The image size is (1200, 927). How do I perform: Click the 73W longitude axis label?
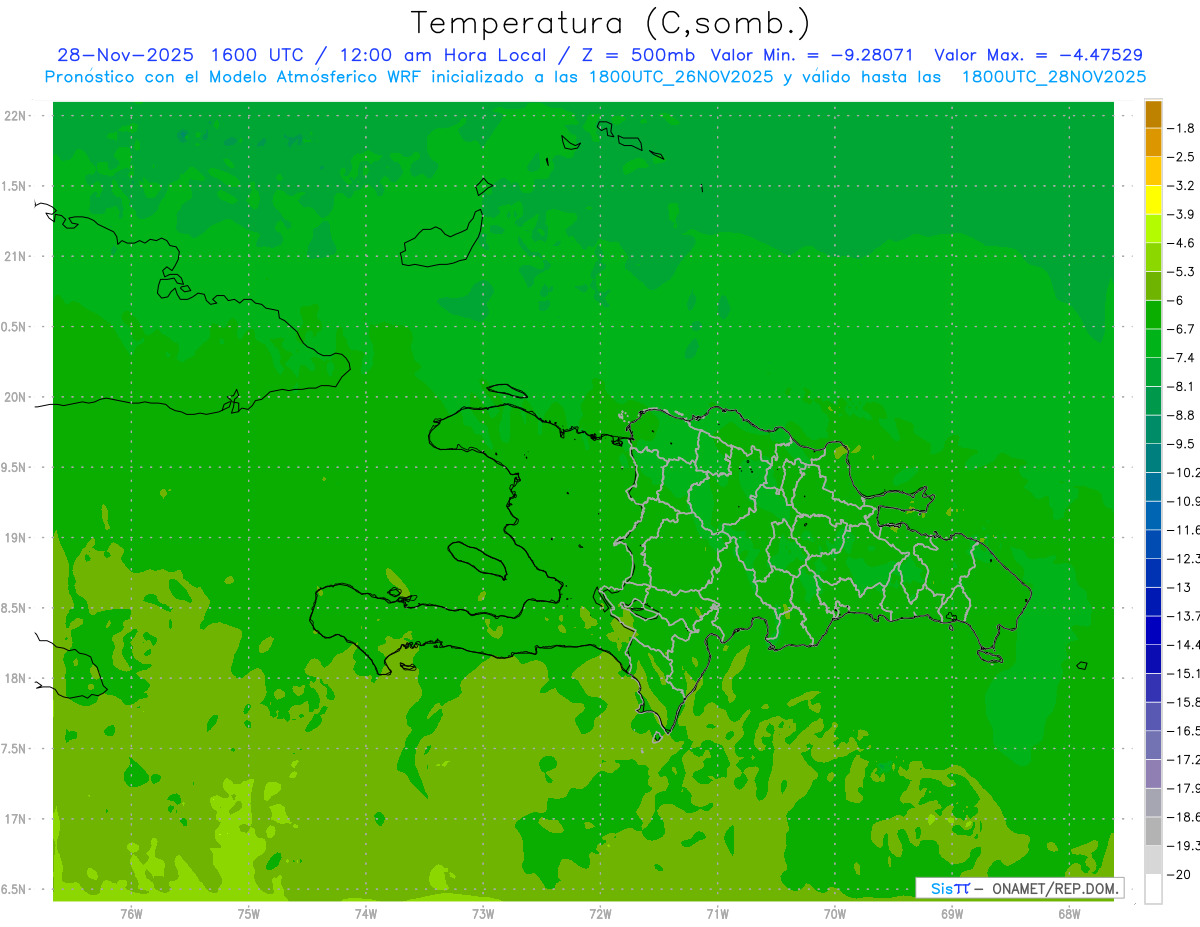(482, 913)
